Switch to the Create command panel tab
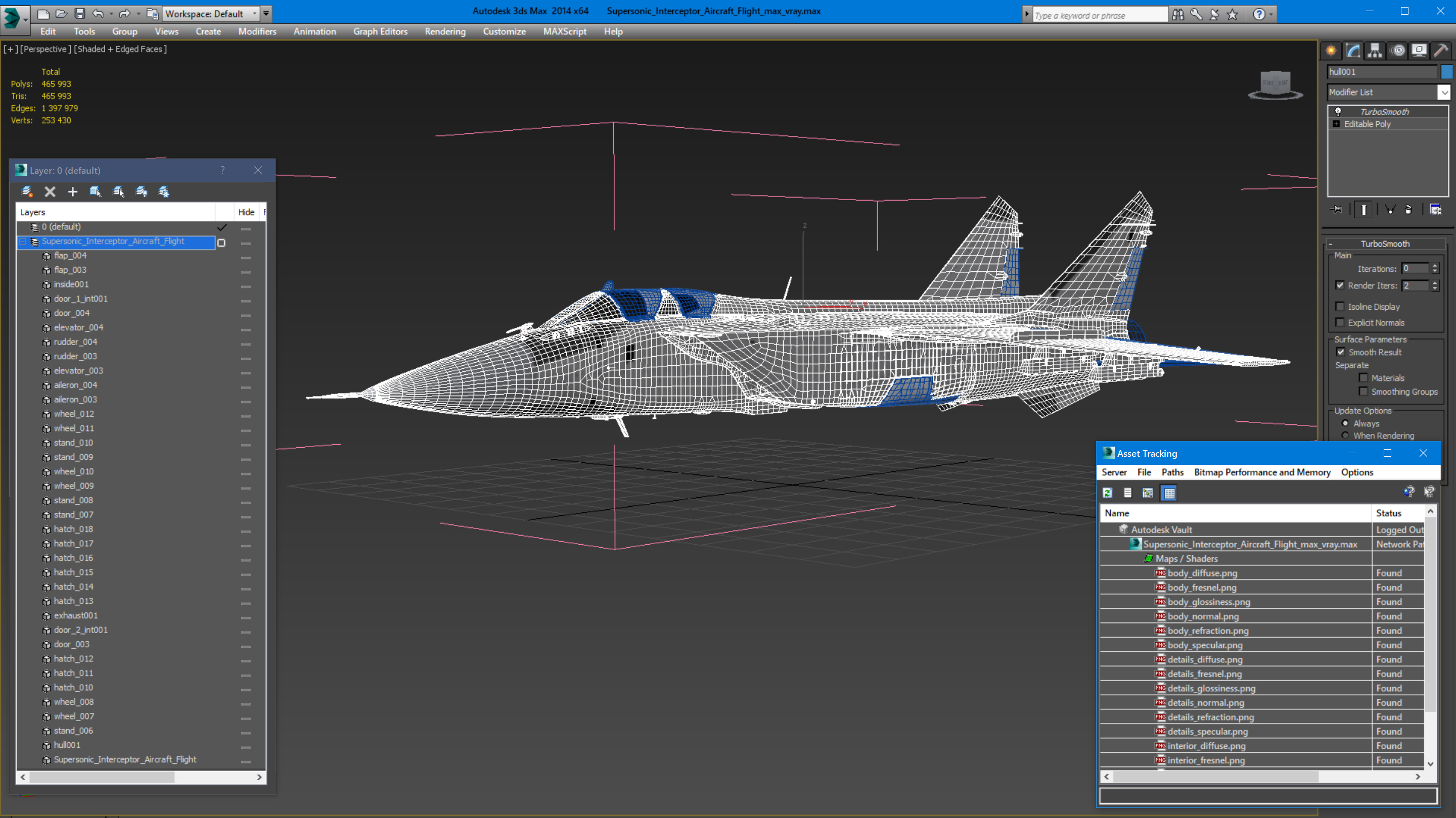The width and height of the screenshot is (1456, 818). (x=1331, y=51)
